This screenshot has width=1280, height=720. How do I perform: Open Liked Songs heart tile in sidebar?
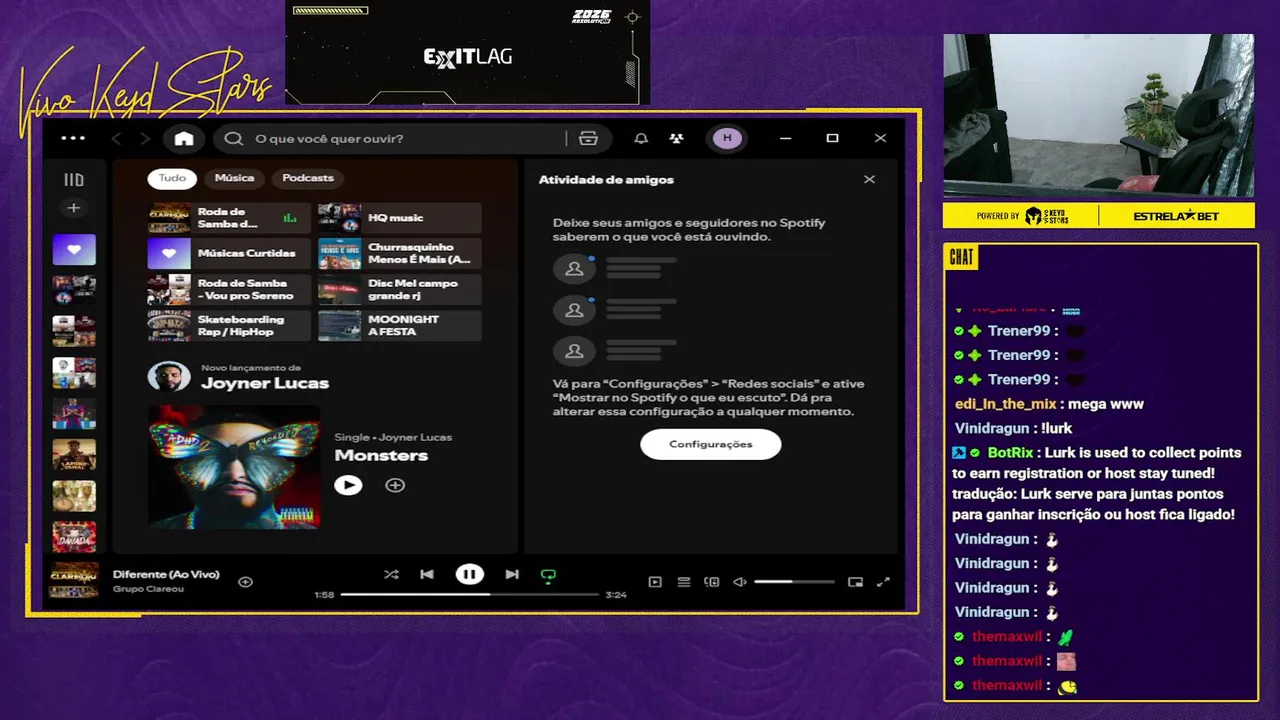coord(74,250)
